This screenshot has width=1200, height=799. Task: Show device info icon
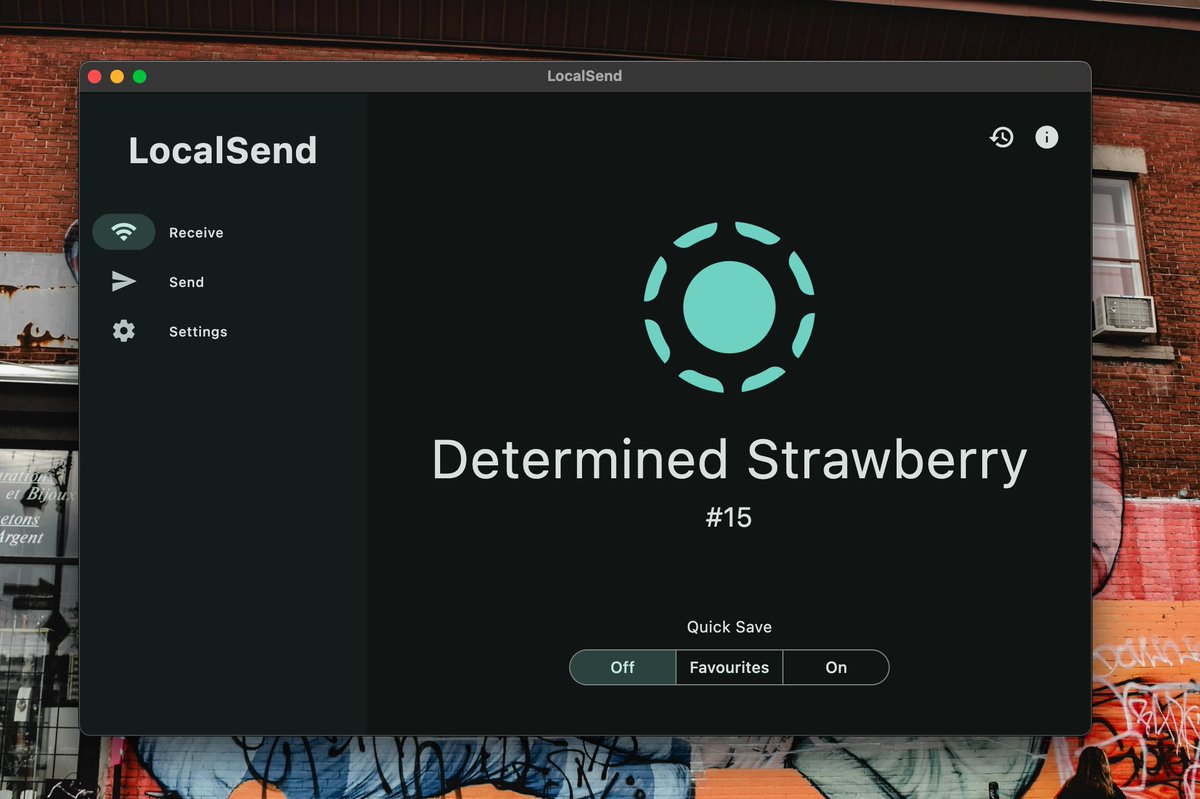(x=1046, y=137)
